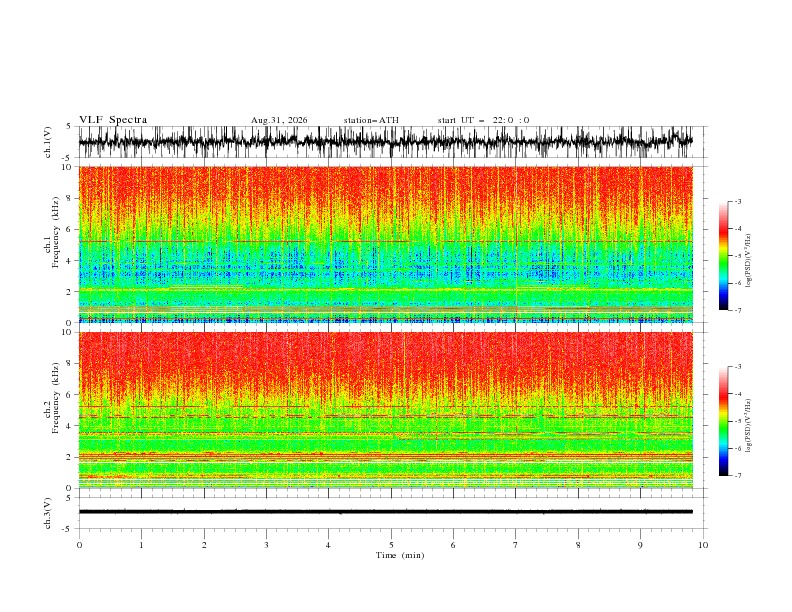Click the ch.1 spectrogram color bar
The height and width of the screenshot is (612, 792).
723,256
